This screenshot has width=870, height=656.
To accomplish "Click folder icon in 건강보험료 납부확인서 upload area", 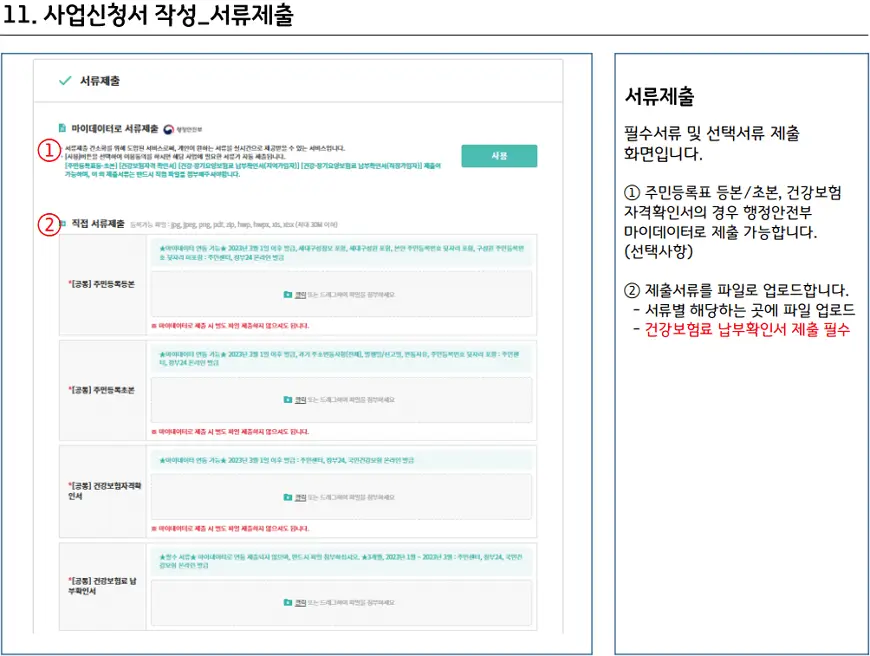I will point(288,602).
